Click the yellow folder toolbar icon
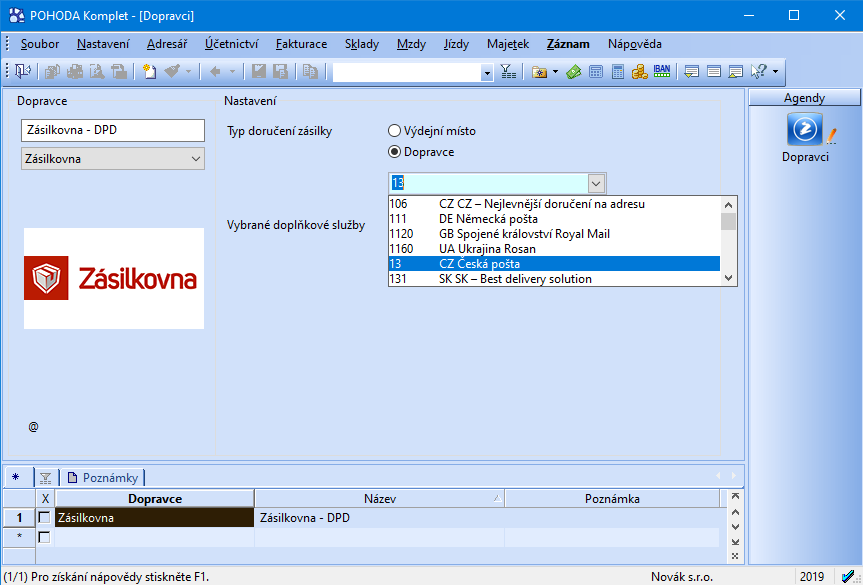The height and width of the screenshot is (585, 863). pyautogui.click(x=539, y=72)
